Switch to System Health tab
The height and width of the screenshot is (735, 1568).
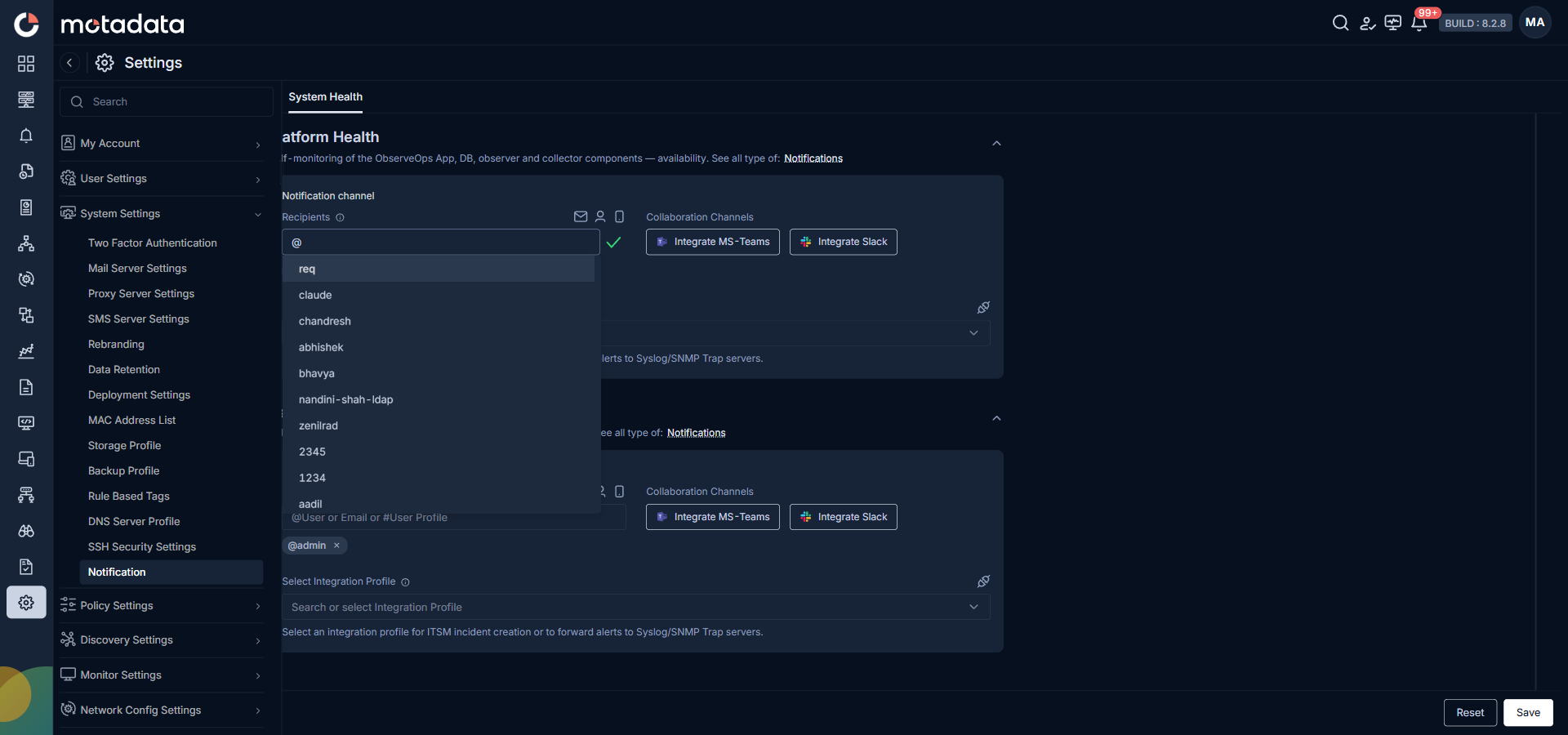coord(325,96)
